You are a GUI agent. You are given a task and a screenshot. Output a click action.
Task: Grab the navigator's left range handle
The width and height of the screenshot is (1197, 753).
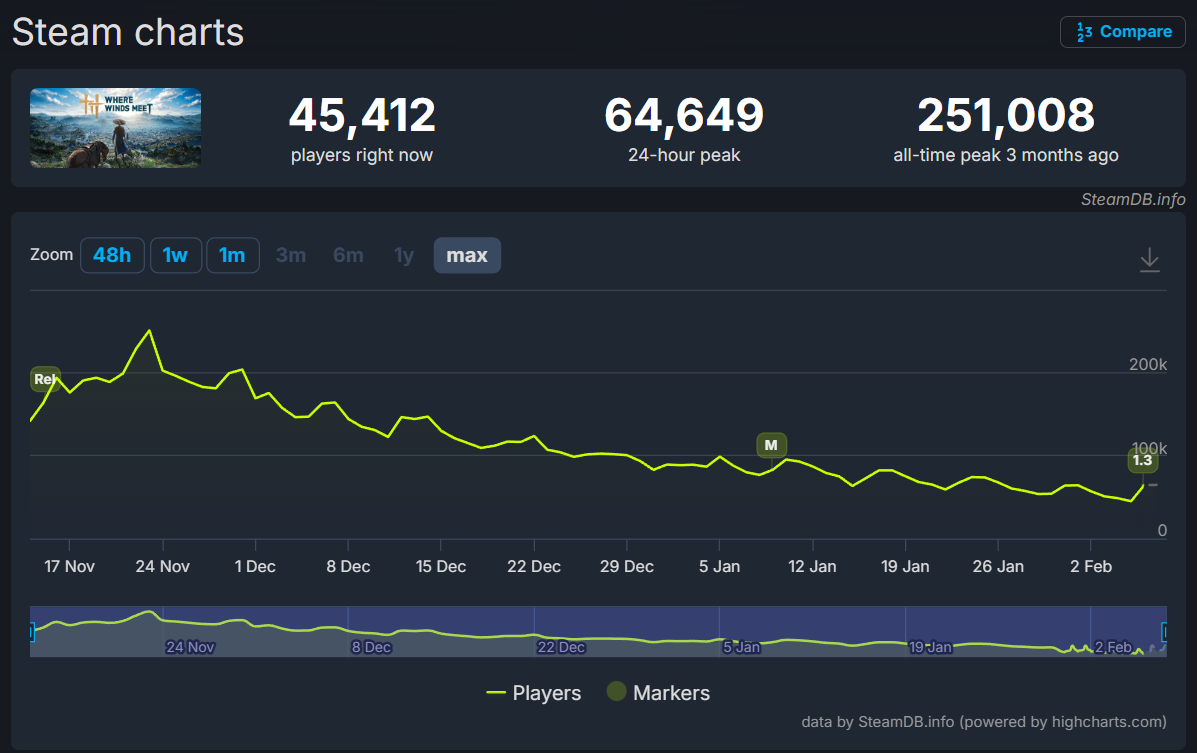31,632
